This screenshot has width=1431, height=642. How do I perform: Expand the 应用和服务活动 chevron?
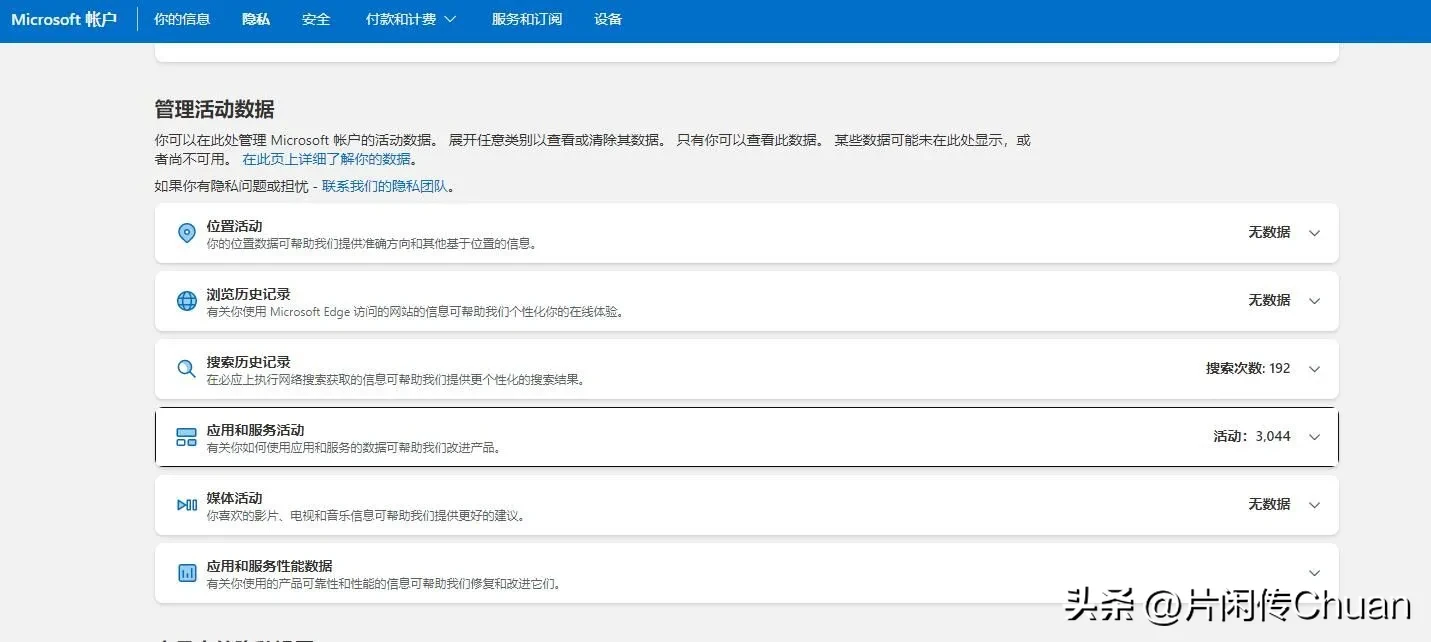[x=1315, y=437]
